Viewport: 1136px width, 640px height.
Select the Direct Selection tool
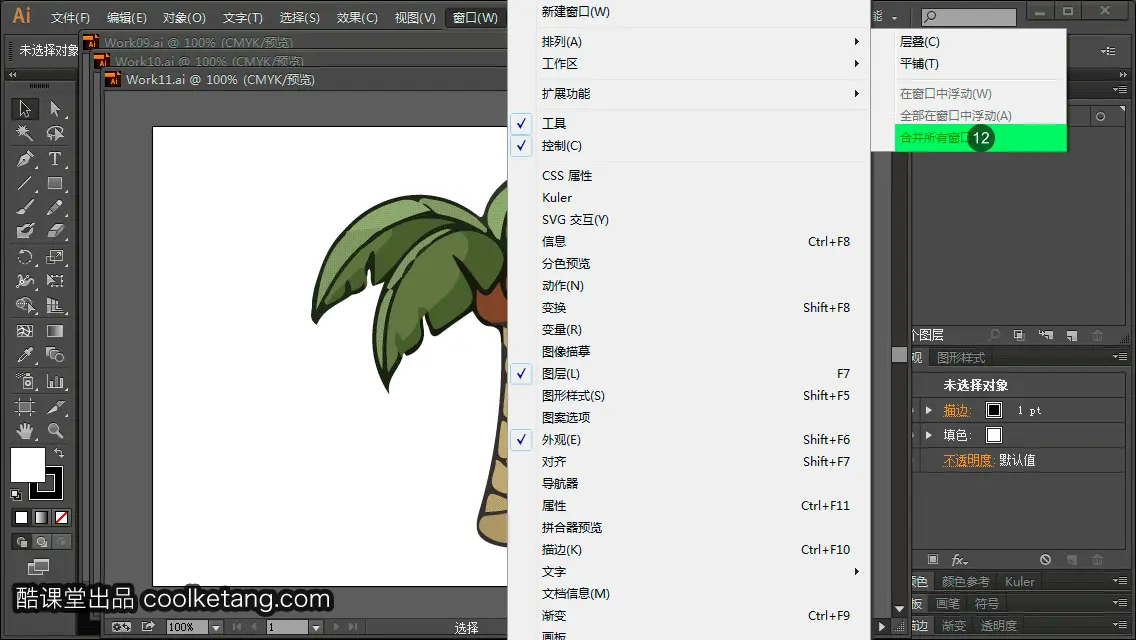(55, 109)
